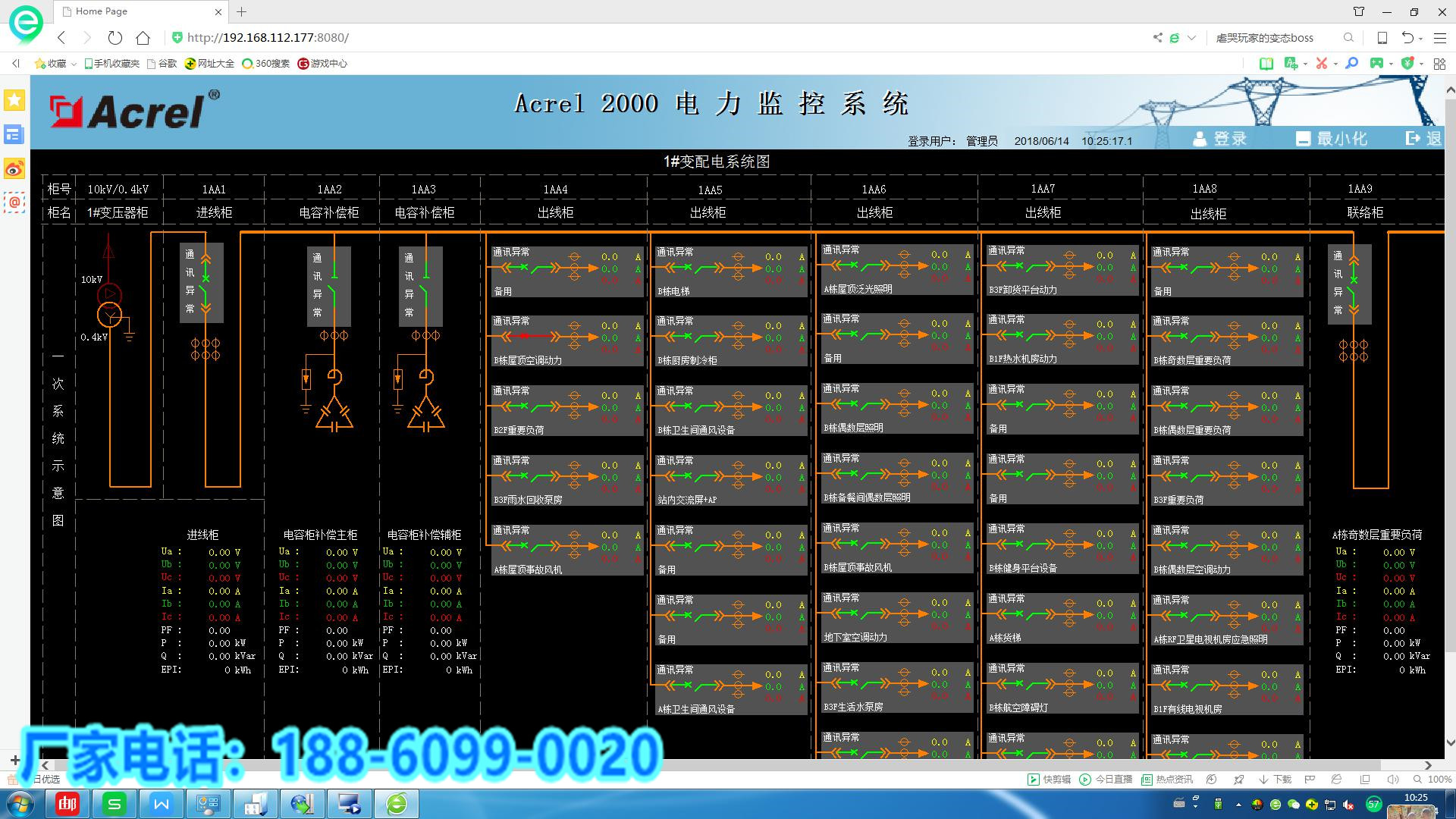This screenshot has width=1456, height=819.
Task: Click the green yen shield icon
Action: pyautogui.click(x=1407, y=64)
